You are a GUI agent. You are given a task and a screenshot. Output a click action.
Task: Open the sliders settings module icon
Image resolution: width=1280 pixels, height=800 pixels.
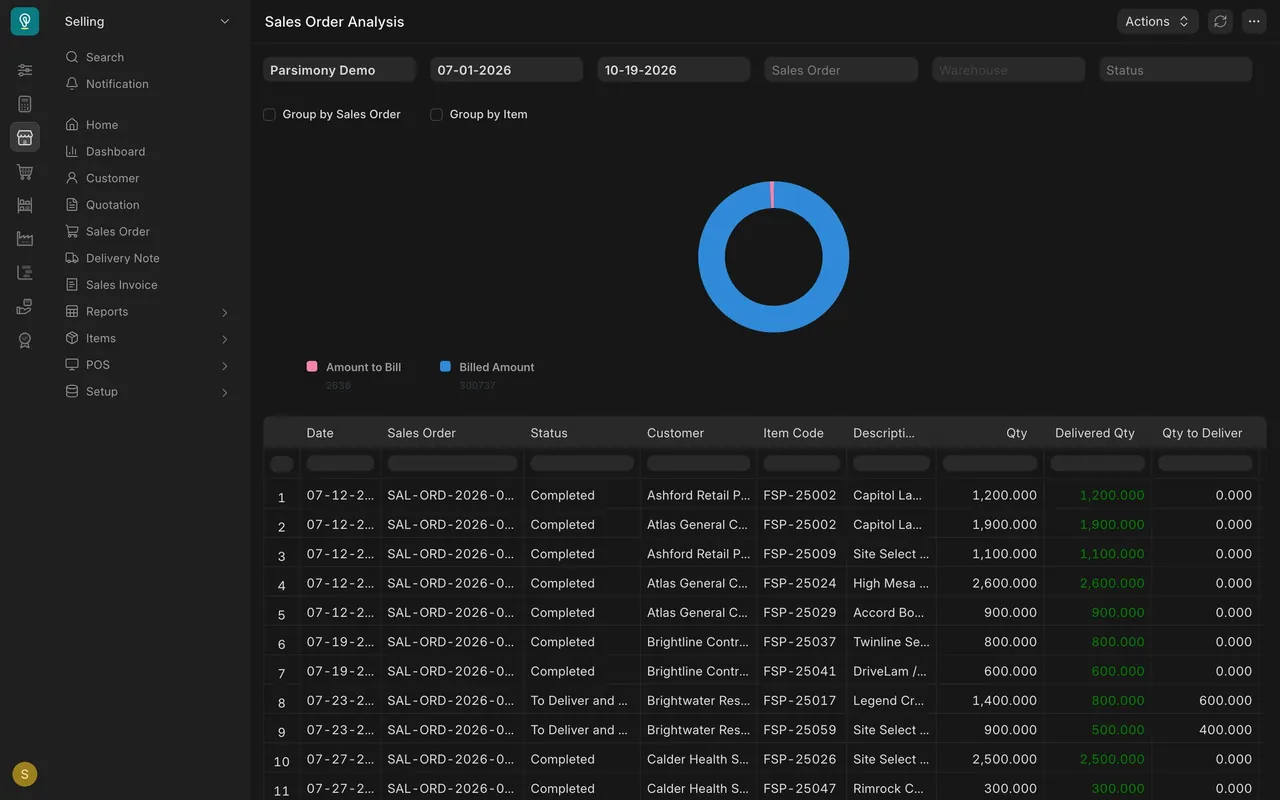[25, 70]
